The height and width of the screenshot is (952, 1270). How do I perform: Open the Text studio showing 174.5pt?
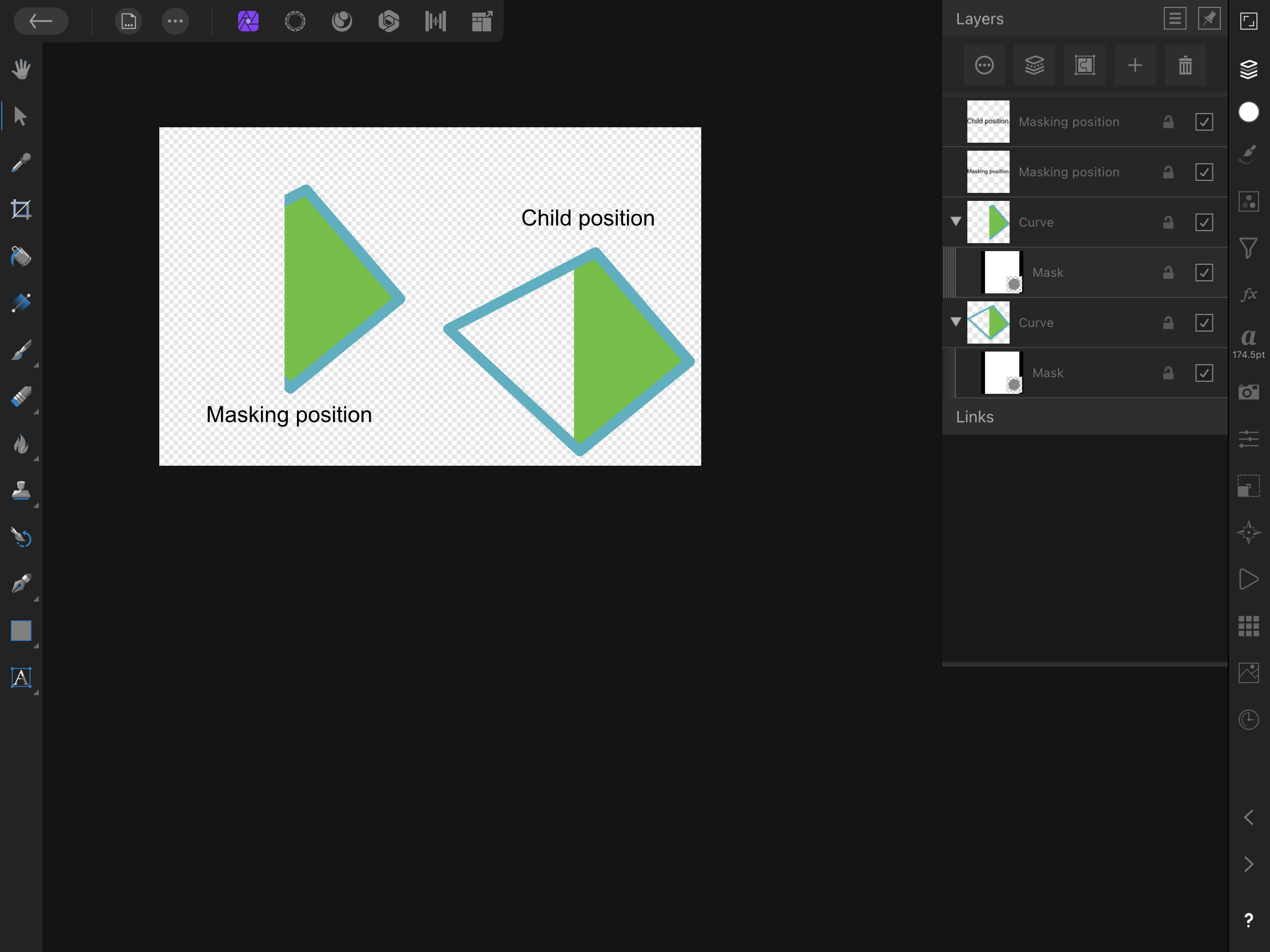click(x=1248, y=343)
